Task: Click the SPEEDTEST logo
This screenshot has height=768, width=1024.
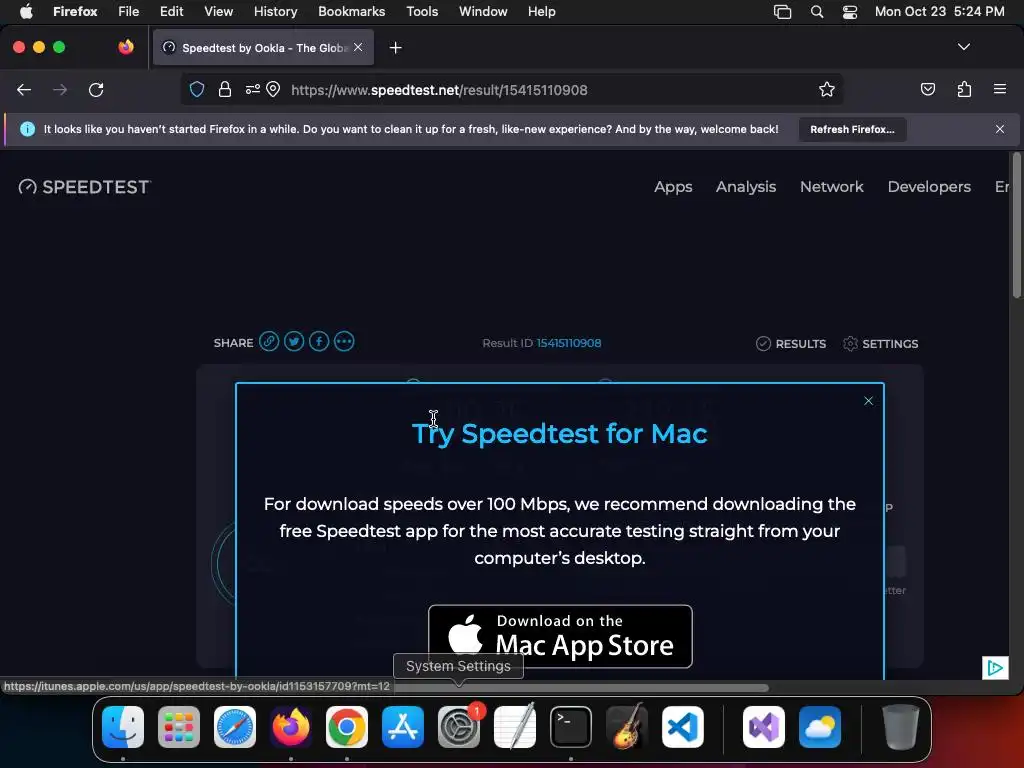Action: pyautogui.click(x=84, y=187)
